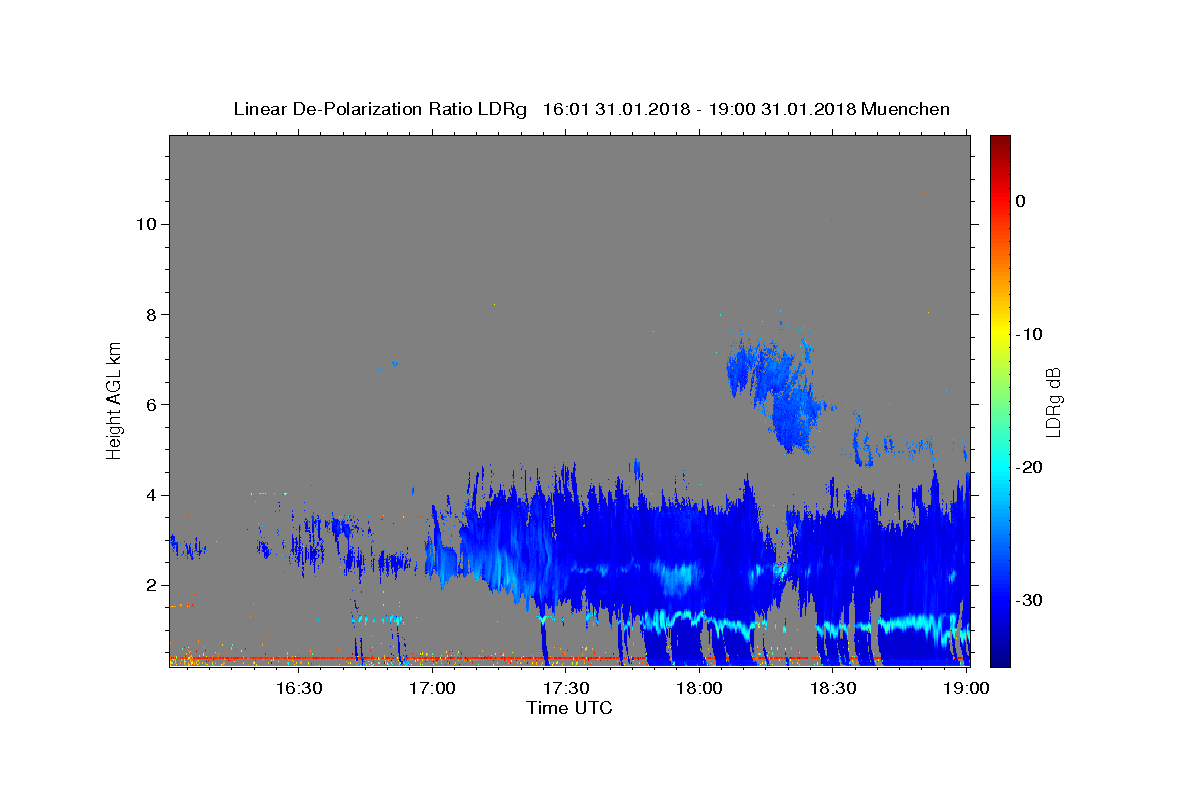
Task: Click the yellow section of the colorbar
Action: [x=1000, y=330]
